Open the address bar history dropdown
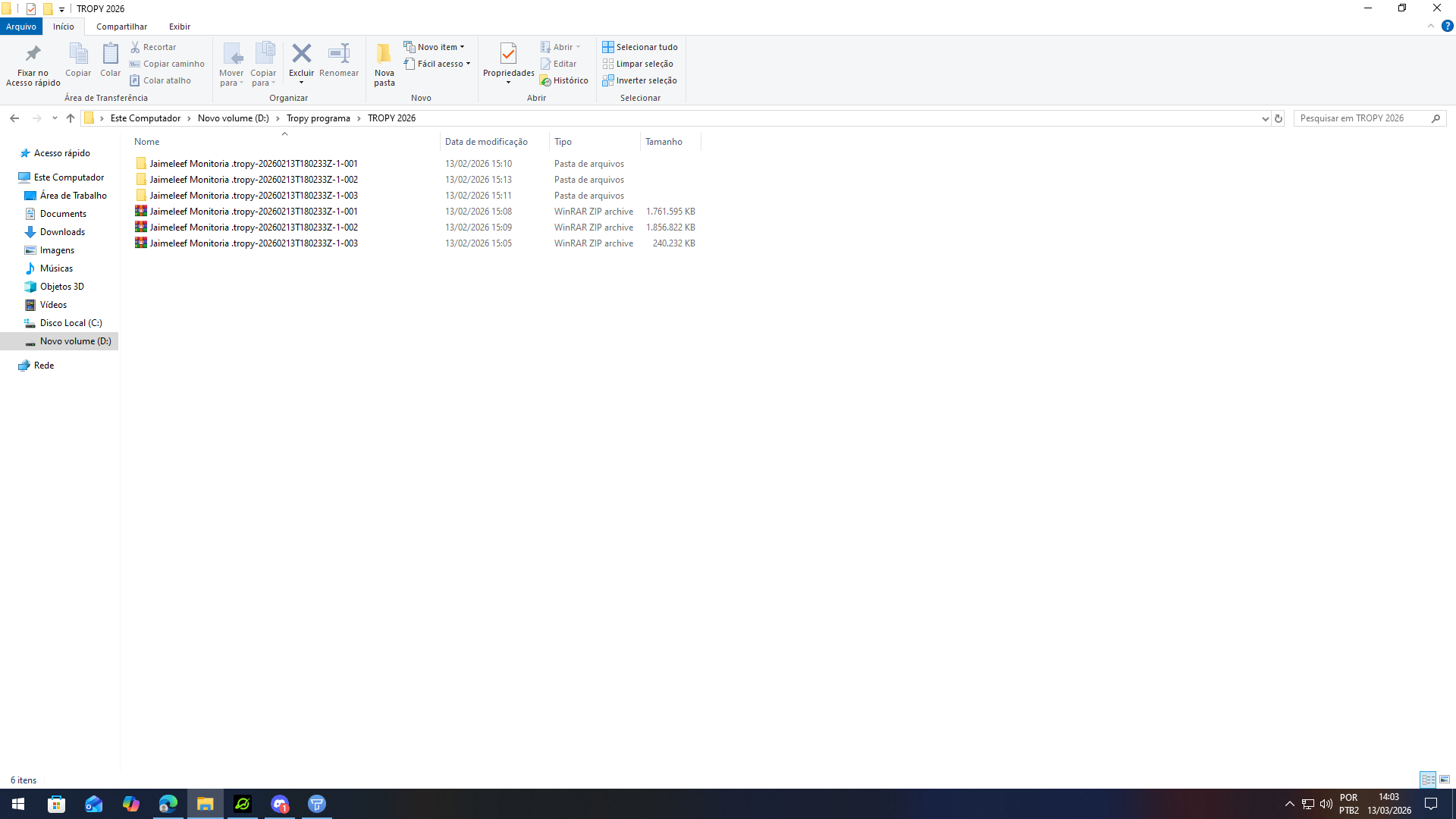Screen dimensions: 1456x819 point(1265,118)
